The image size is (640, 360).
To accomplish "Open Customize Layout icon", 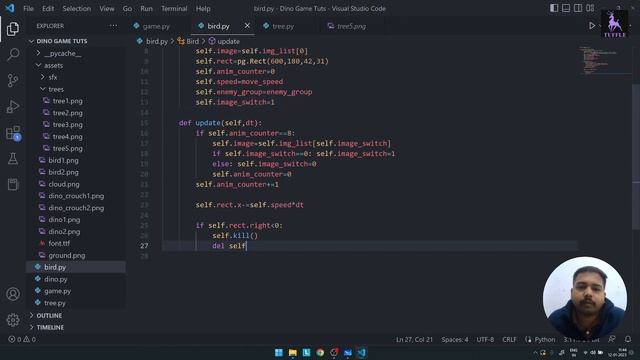I will (x=590, y=8).
